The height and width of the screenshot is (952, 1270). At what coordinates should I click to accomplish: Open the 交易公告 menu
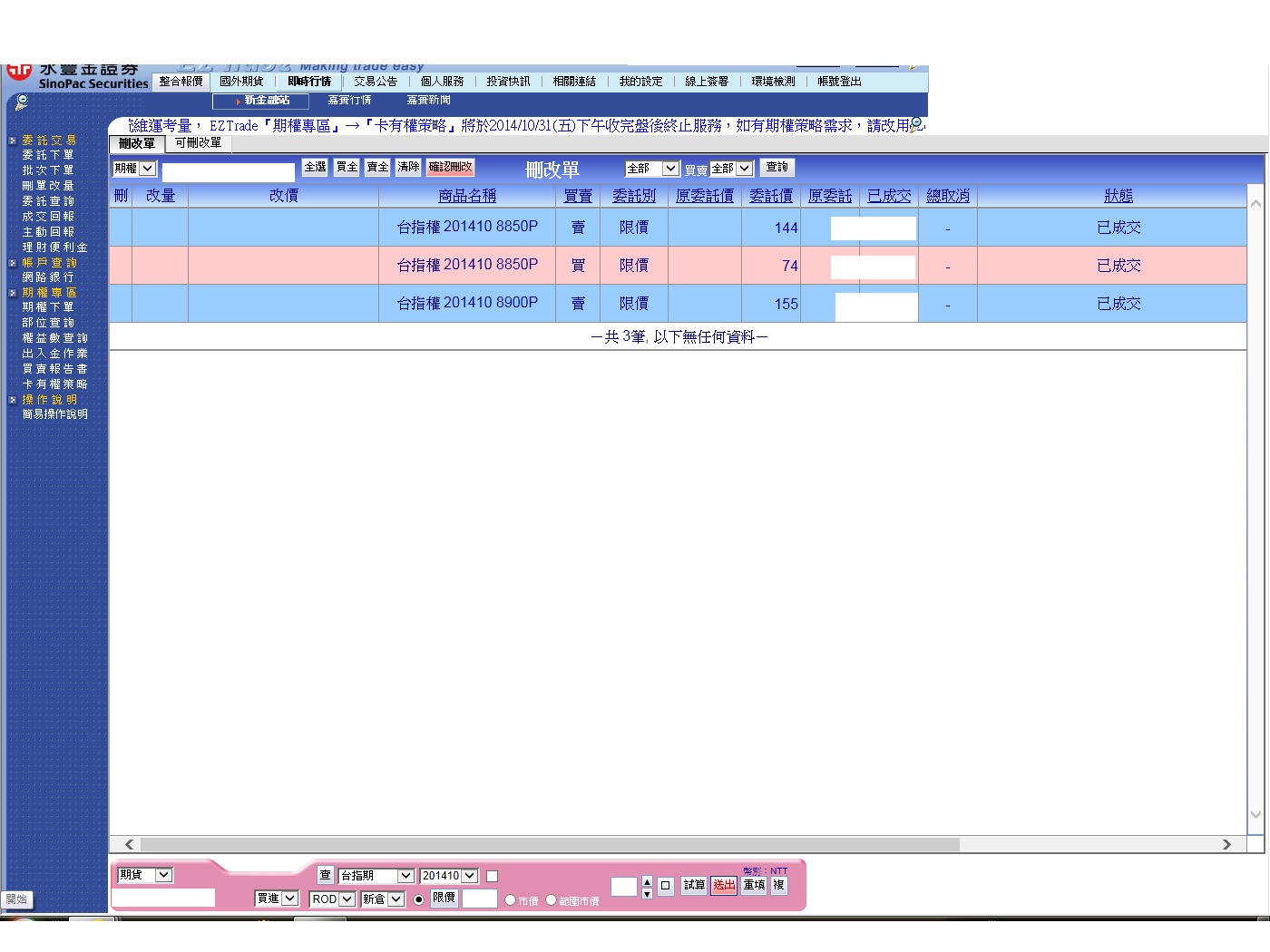376,82
